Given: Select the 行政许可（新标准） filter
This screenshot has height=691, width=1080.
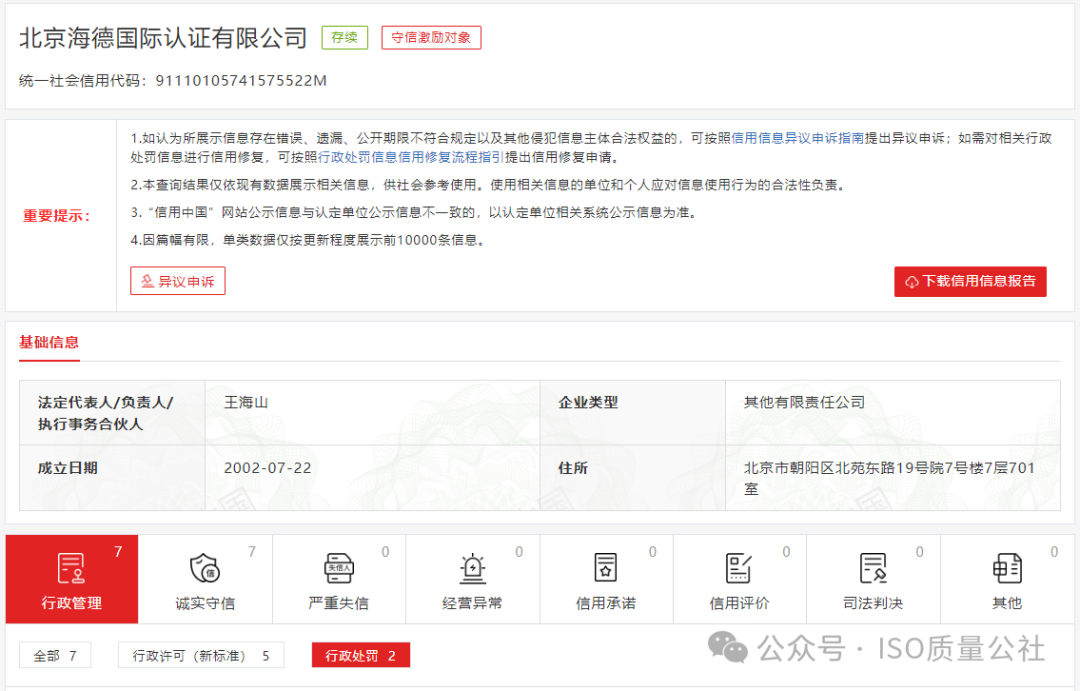Looking at the screenshot, I should 200,655.
